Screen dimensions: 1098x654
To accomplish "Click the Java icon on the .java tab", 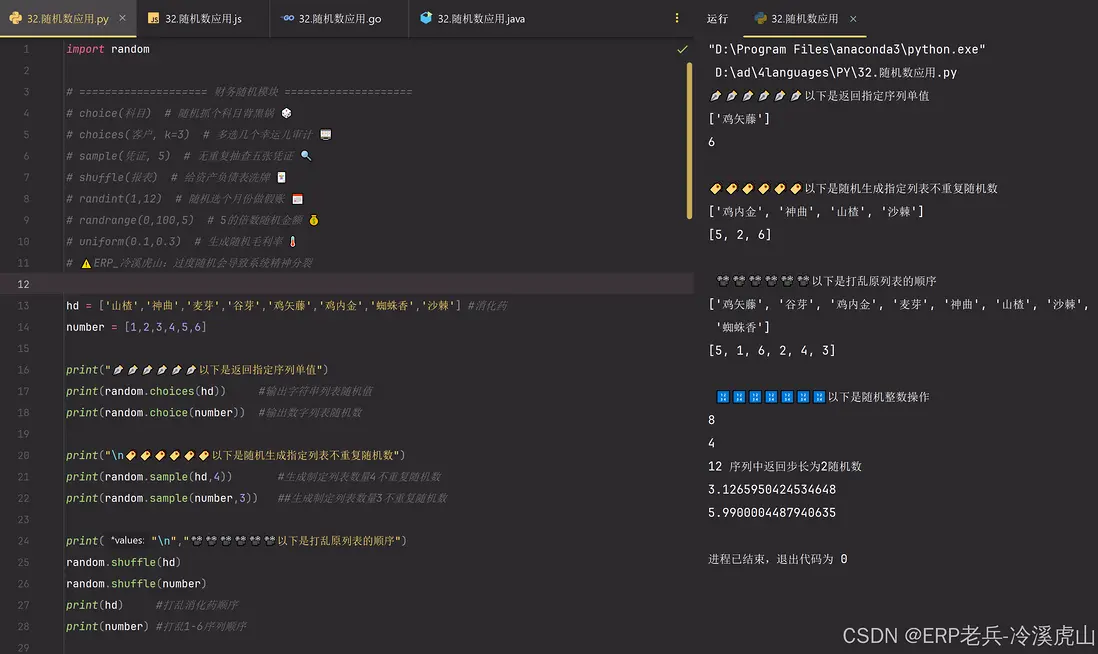I will [x=426, y=19].
